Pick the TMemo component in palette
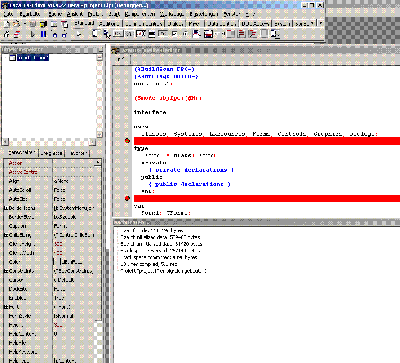400x363 pixels. (152, 33)
